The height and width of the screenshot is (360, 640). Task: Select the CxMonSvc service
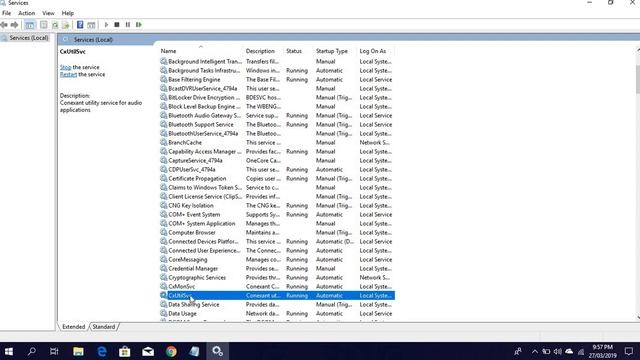pyautogui.click(x=276, y=287)
